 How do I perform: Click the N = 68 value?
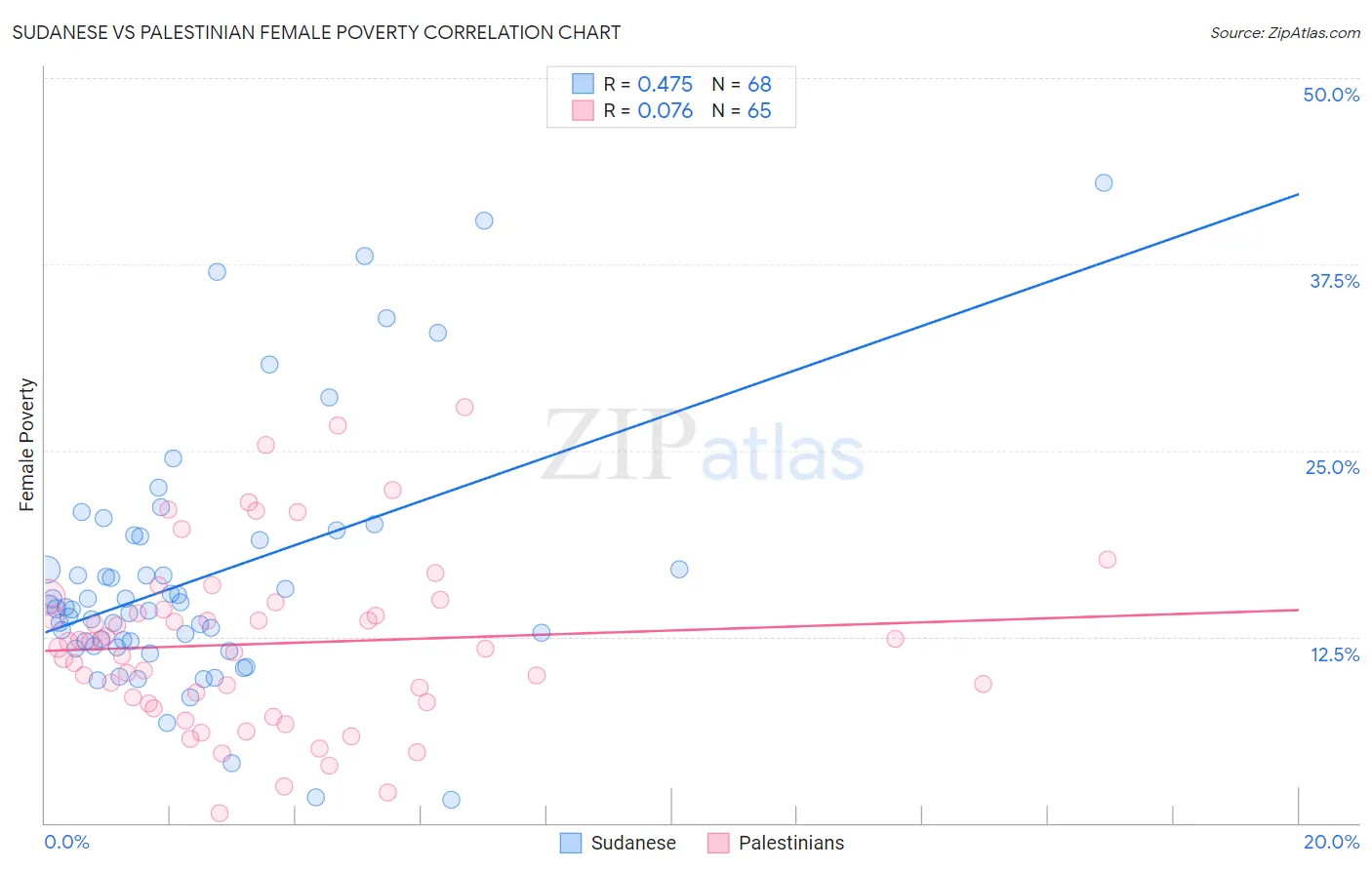[742, 84]
